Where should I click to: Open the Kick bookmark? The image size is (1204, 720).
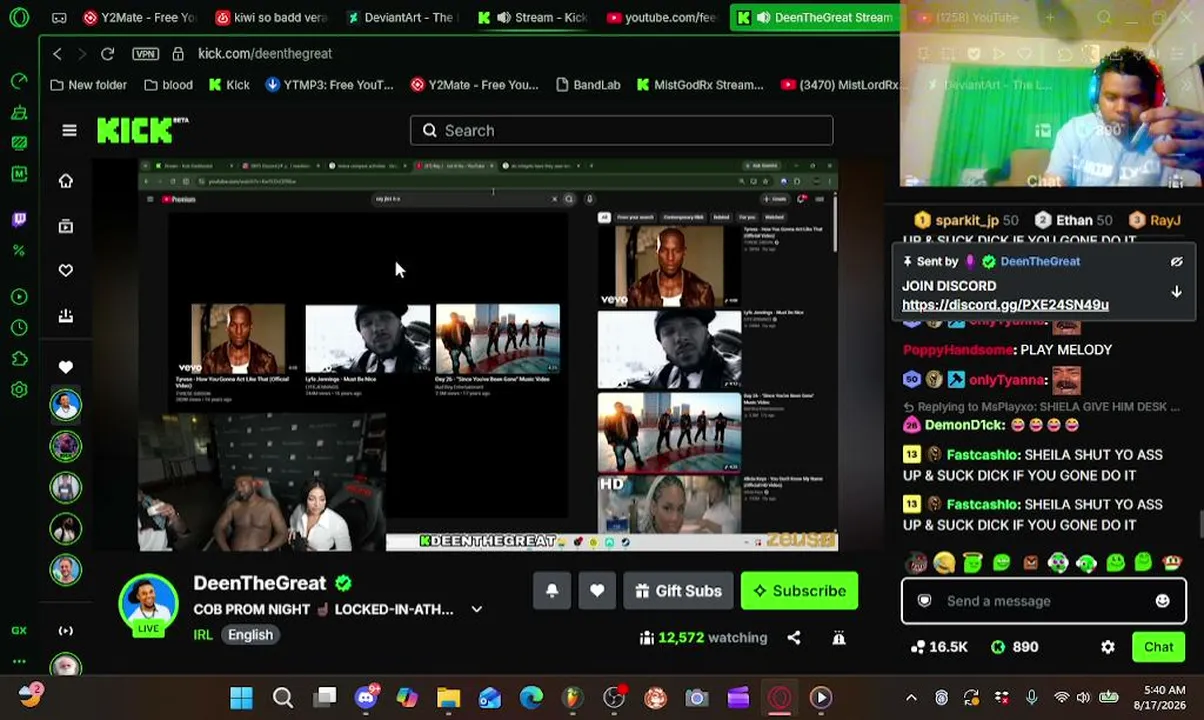coord(229,85)
